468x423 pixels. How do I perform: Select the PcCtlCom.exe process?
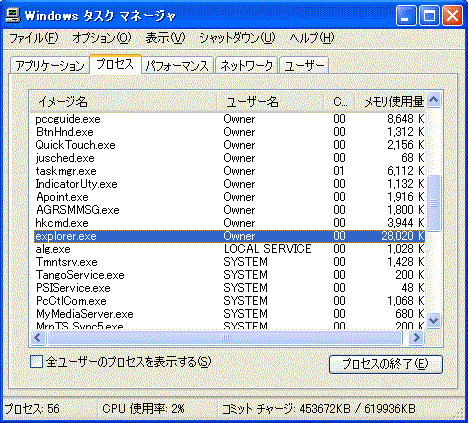click(230, 301)
